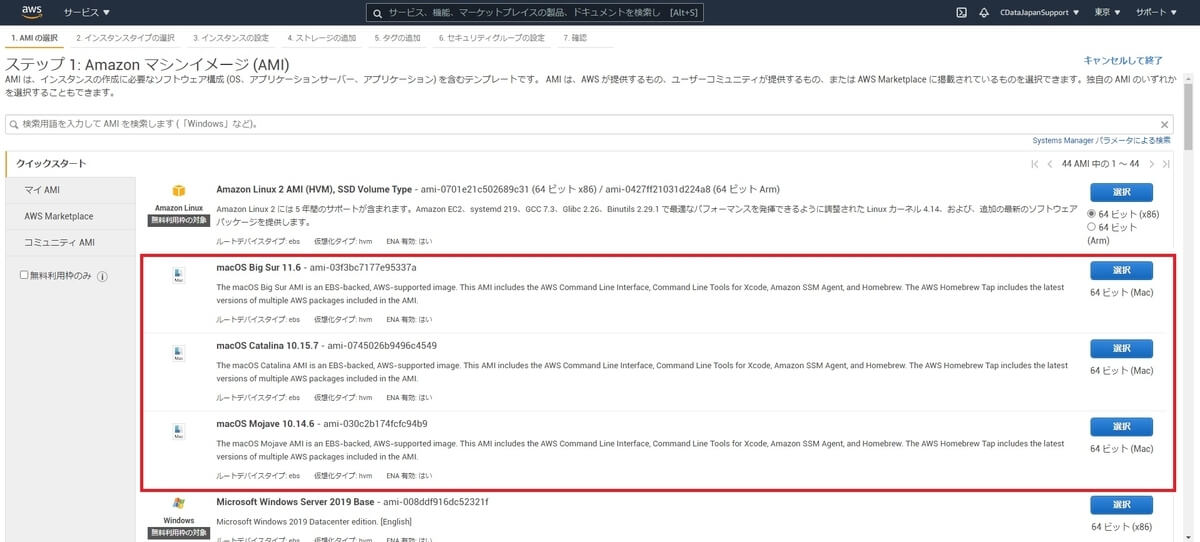Jump to first page of AMI list
This screenshot has height=542, width=1200.
[x=1035, y=164]
